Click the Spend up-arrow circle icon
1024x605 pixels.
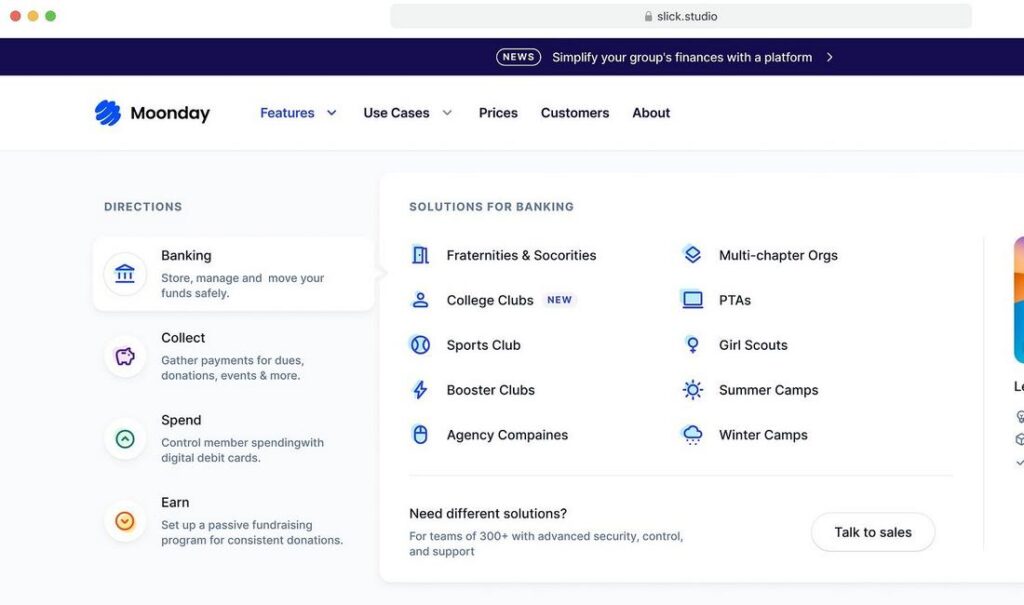[x=125, y=438]
